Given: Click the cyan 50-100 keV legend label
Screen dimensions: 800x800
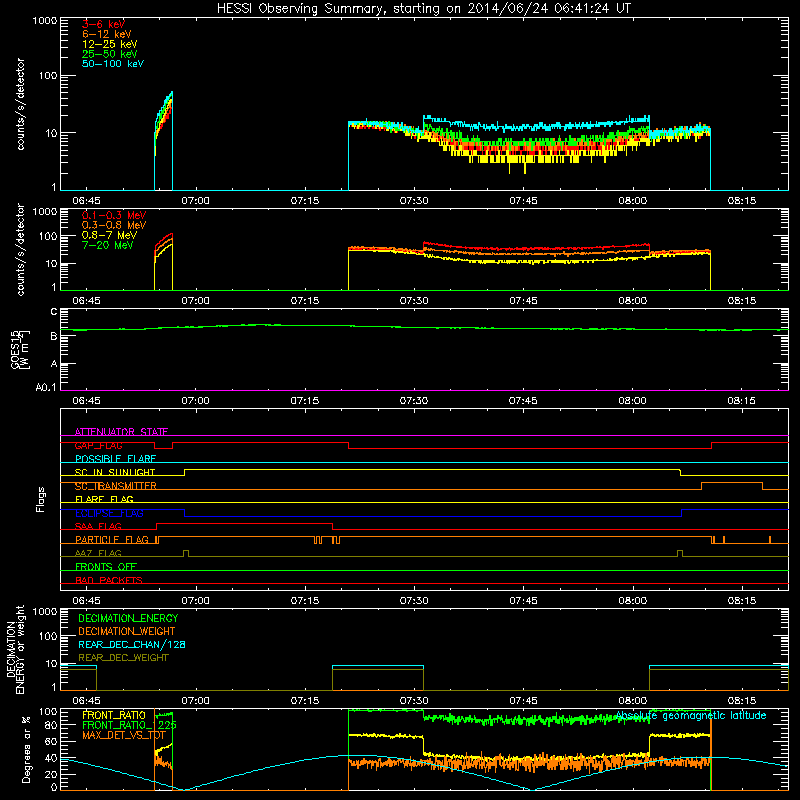Looking at the screenshot, I should pyautogui.click(x=113, y=64).
